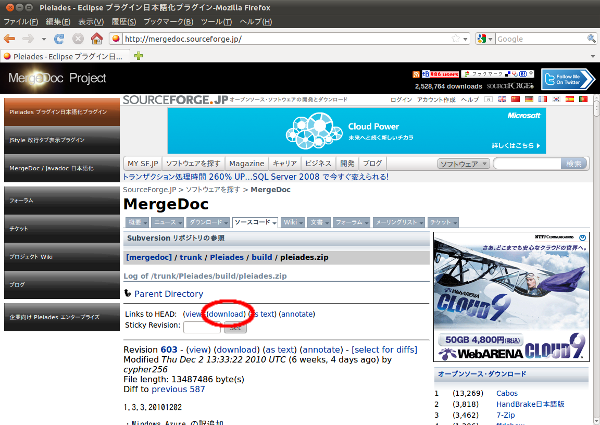
Task: Click the Cloud Power Microsoft banner
Action: click(x=357, y=131)
